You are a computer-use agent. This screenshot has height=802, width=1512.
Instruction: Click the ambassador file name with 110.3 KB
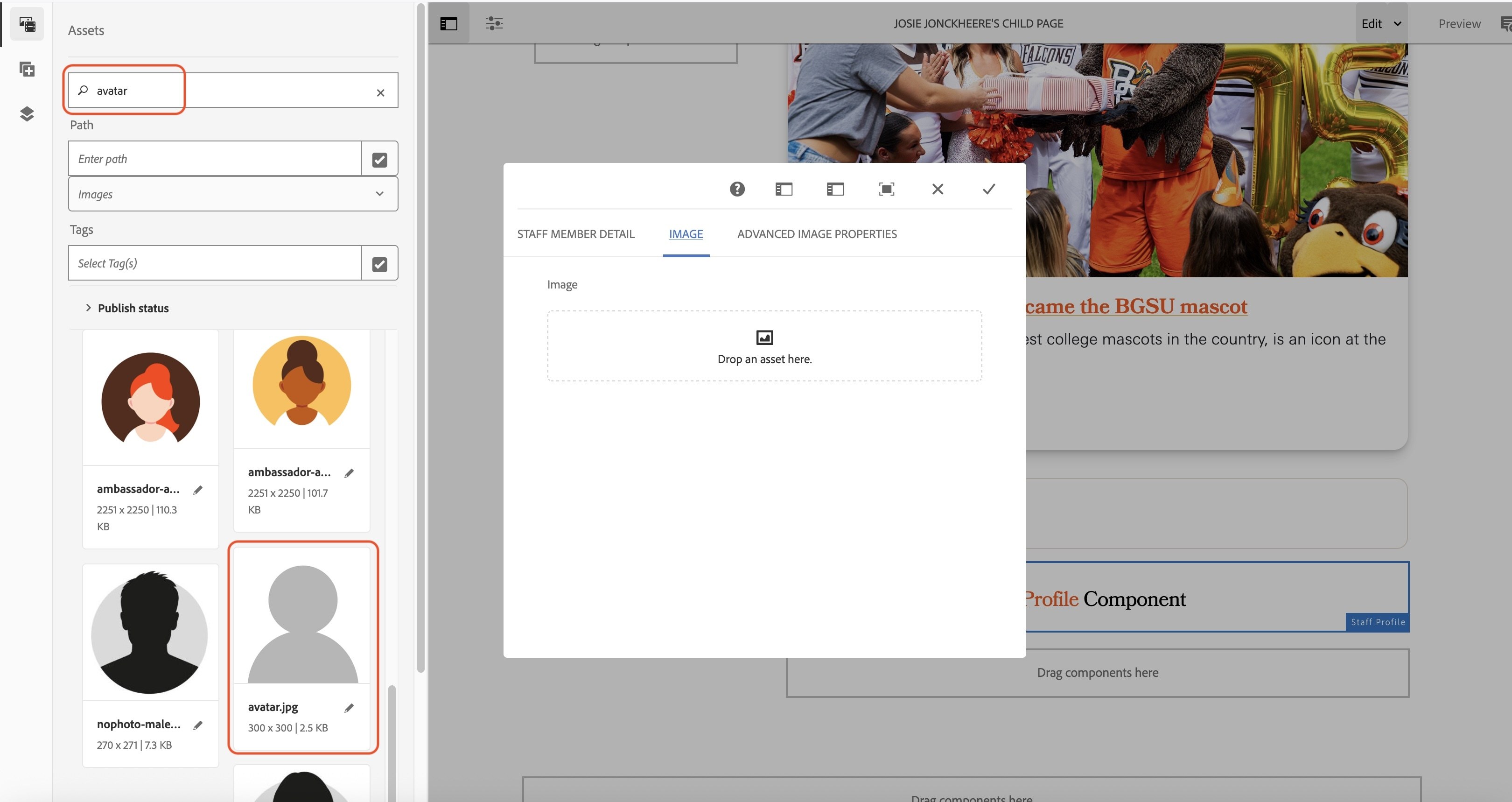139,488
